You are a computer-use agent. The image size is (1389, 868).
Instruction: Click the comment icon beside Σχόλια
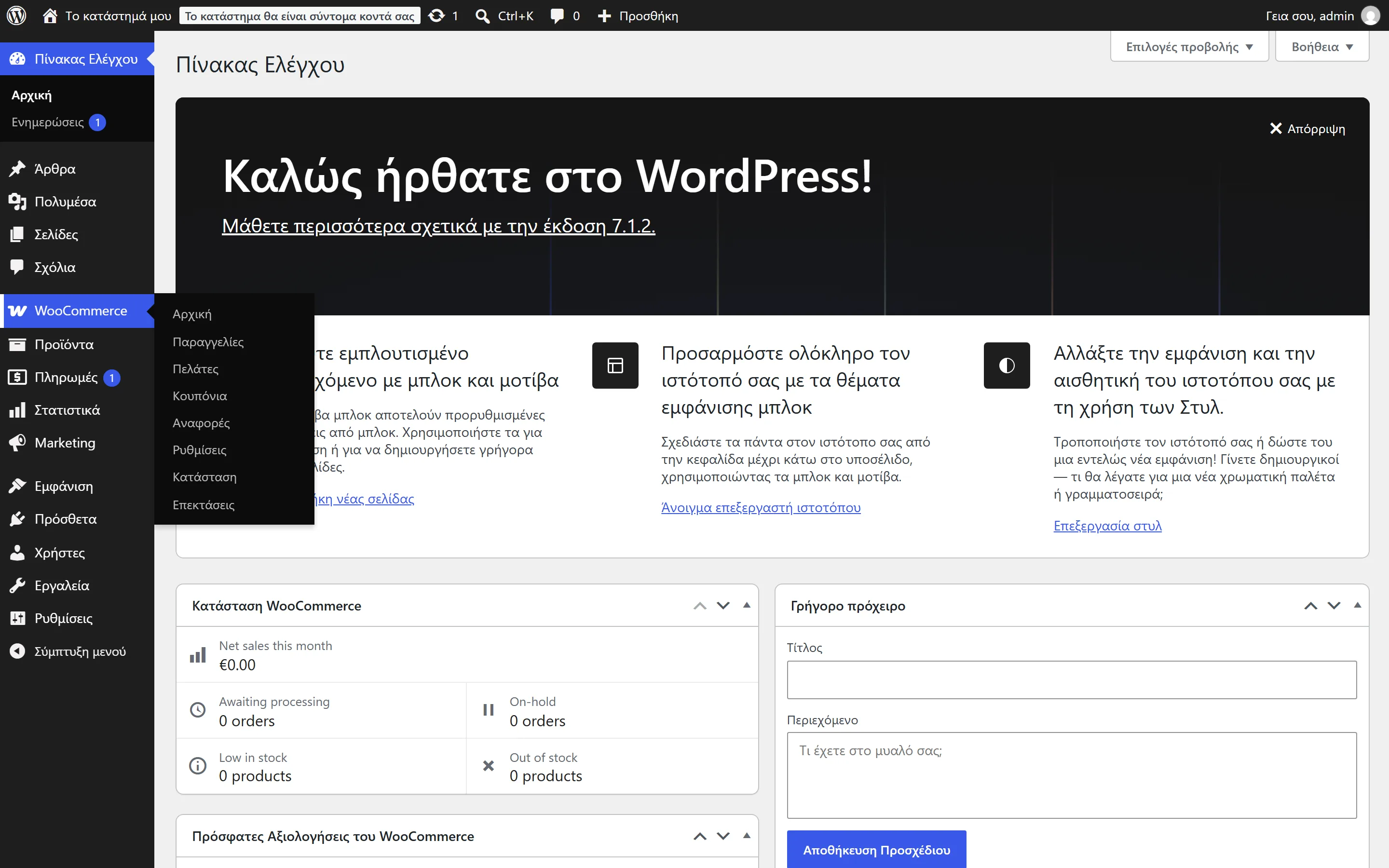click(x=18, y=267)
